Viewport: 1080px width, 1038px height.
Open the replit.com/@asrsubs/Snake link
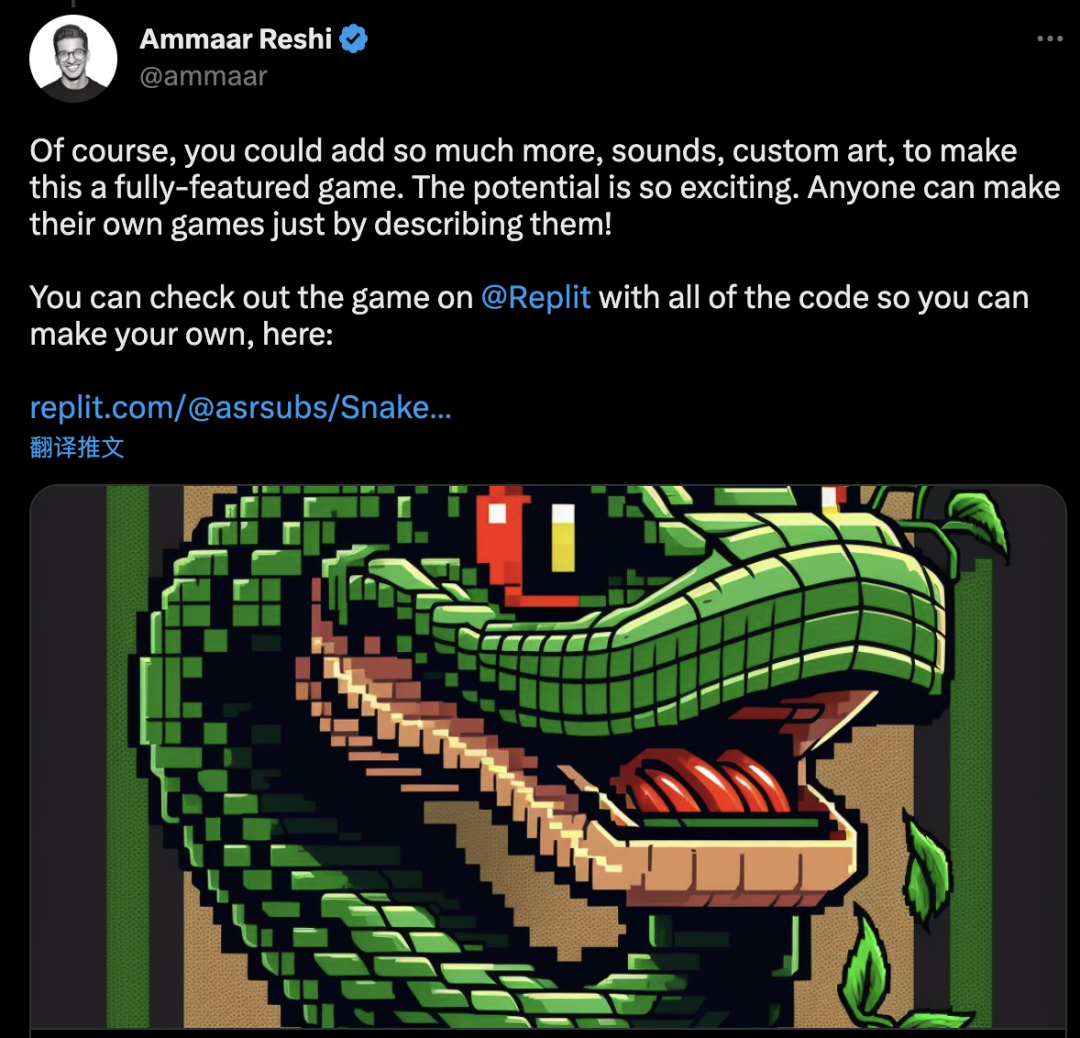[x=240, y=407]
